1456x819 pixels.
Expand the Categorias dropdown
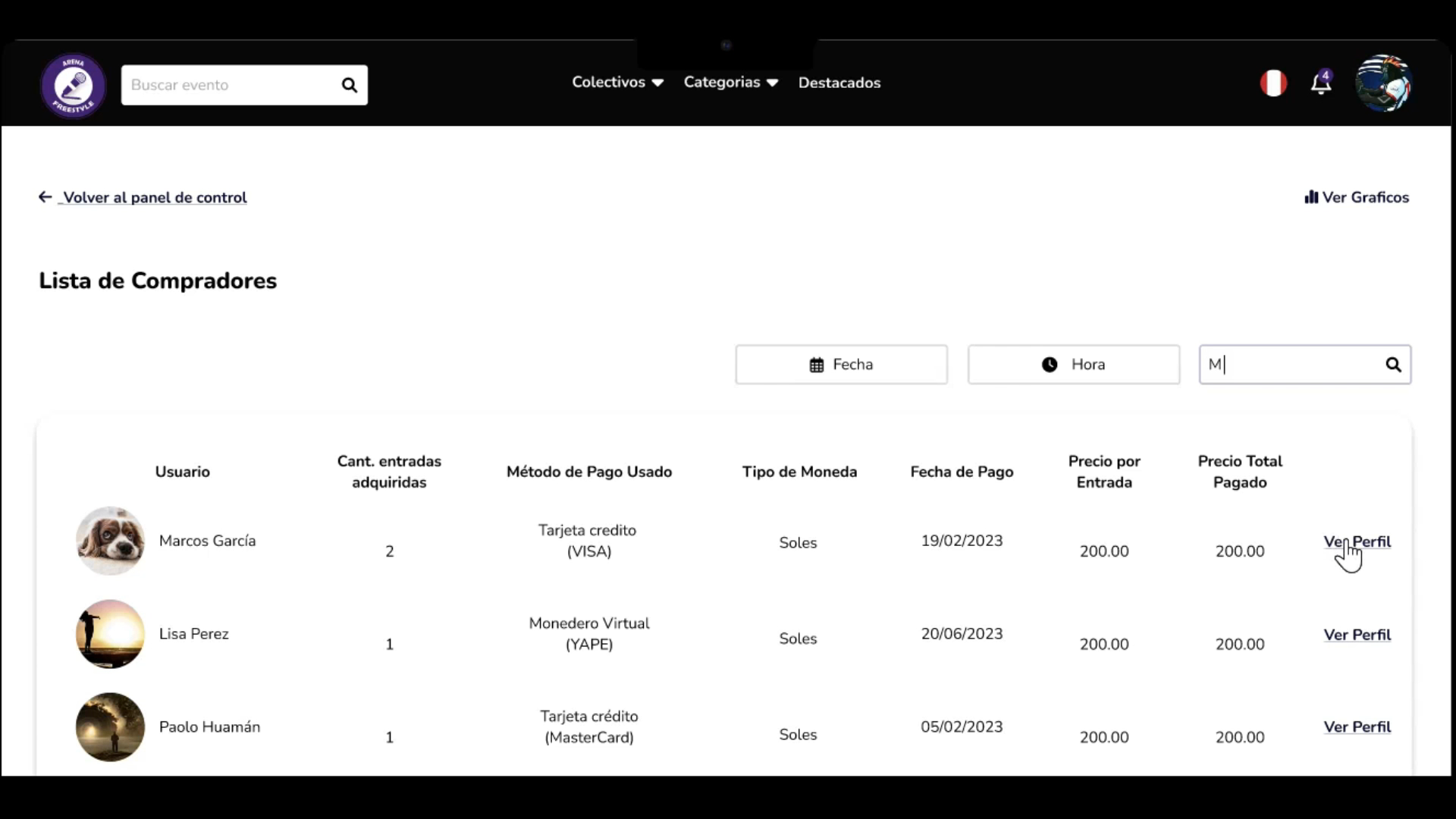(730, 83)
